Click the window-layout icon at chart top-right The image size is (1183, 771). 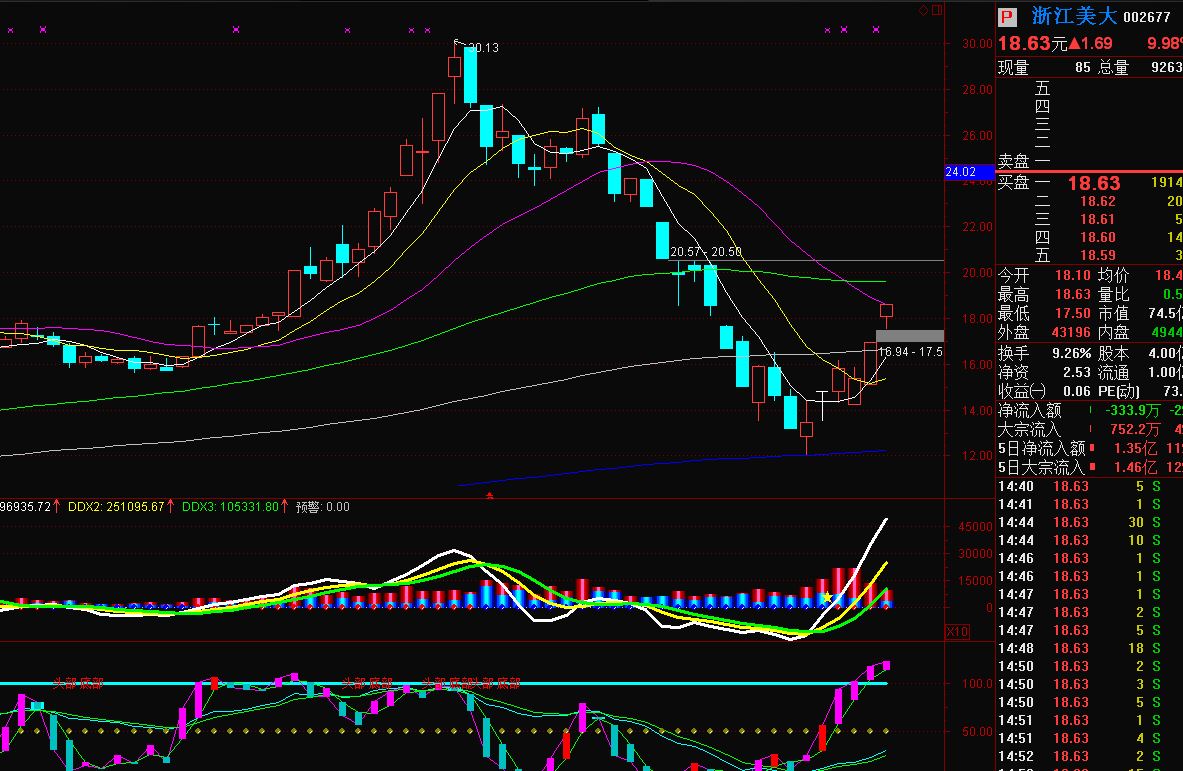(936, 10)
